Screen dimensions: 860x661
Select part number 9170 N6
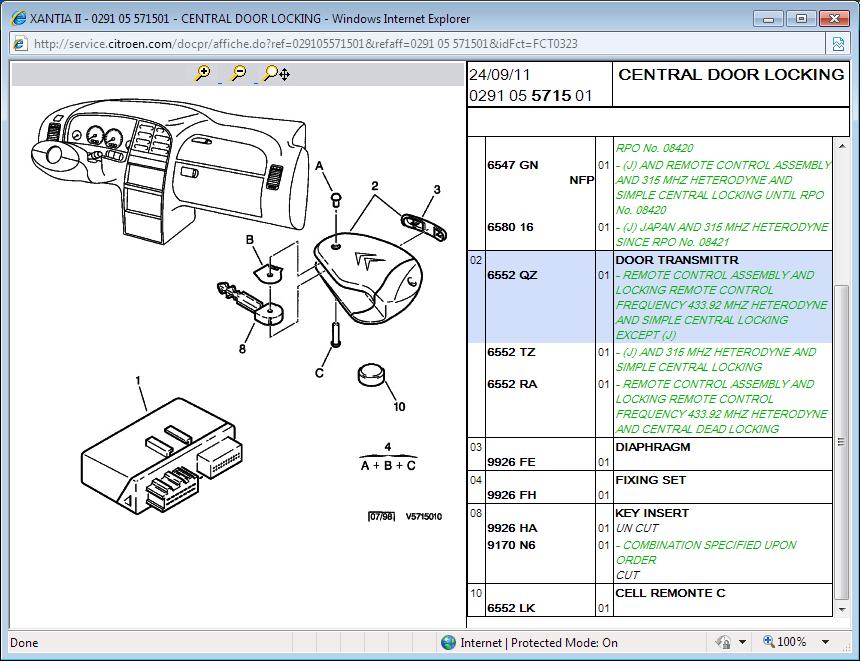511,545
